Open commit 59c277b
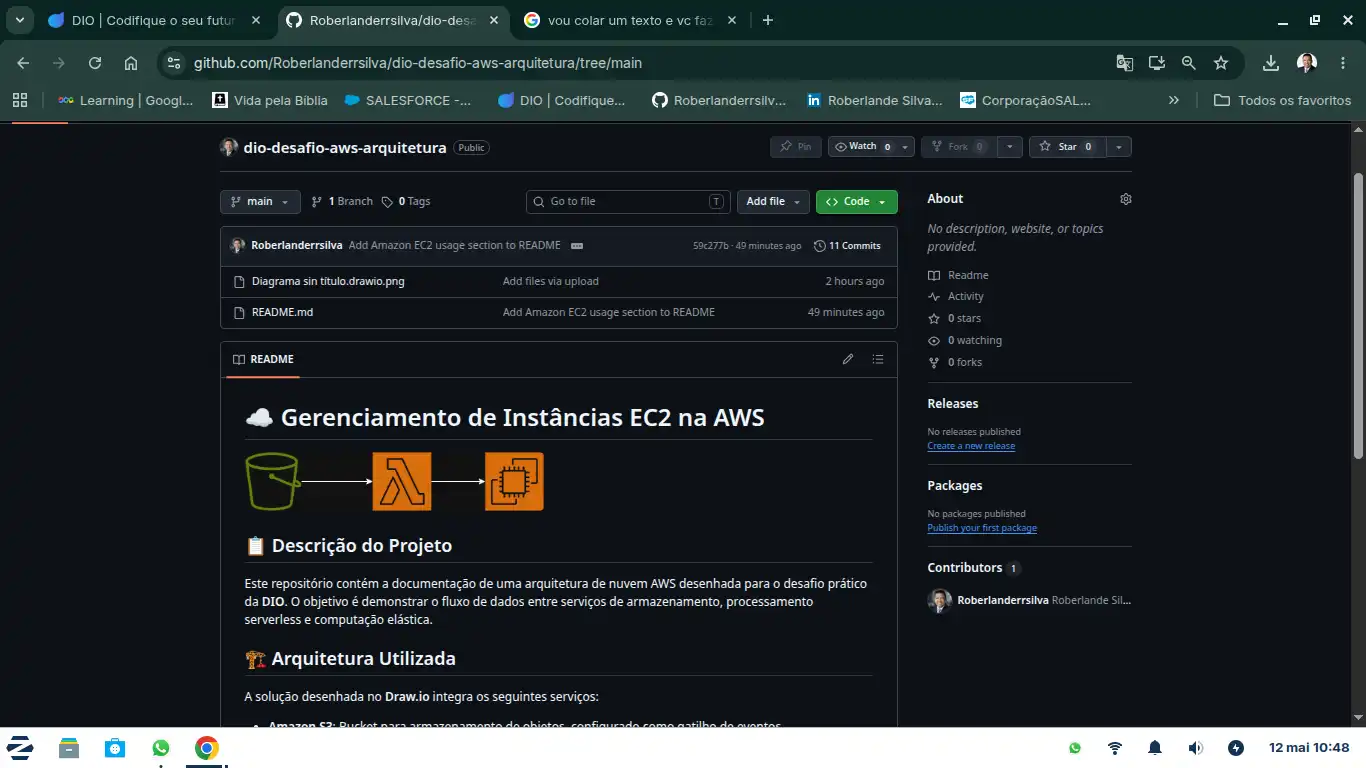 click(x=711, y=246)
